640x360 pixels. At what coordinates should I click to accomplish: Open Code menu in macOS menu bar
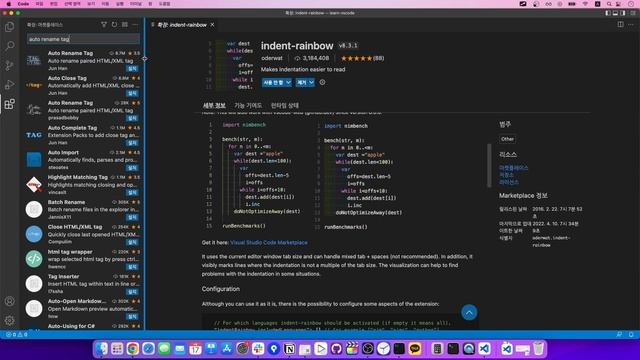coord(23,4)
